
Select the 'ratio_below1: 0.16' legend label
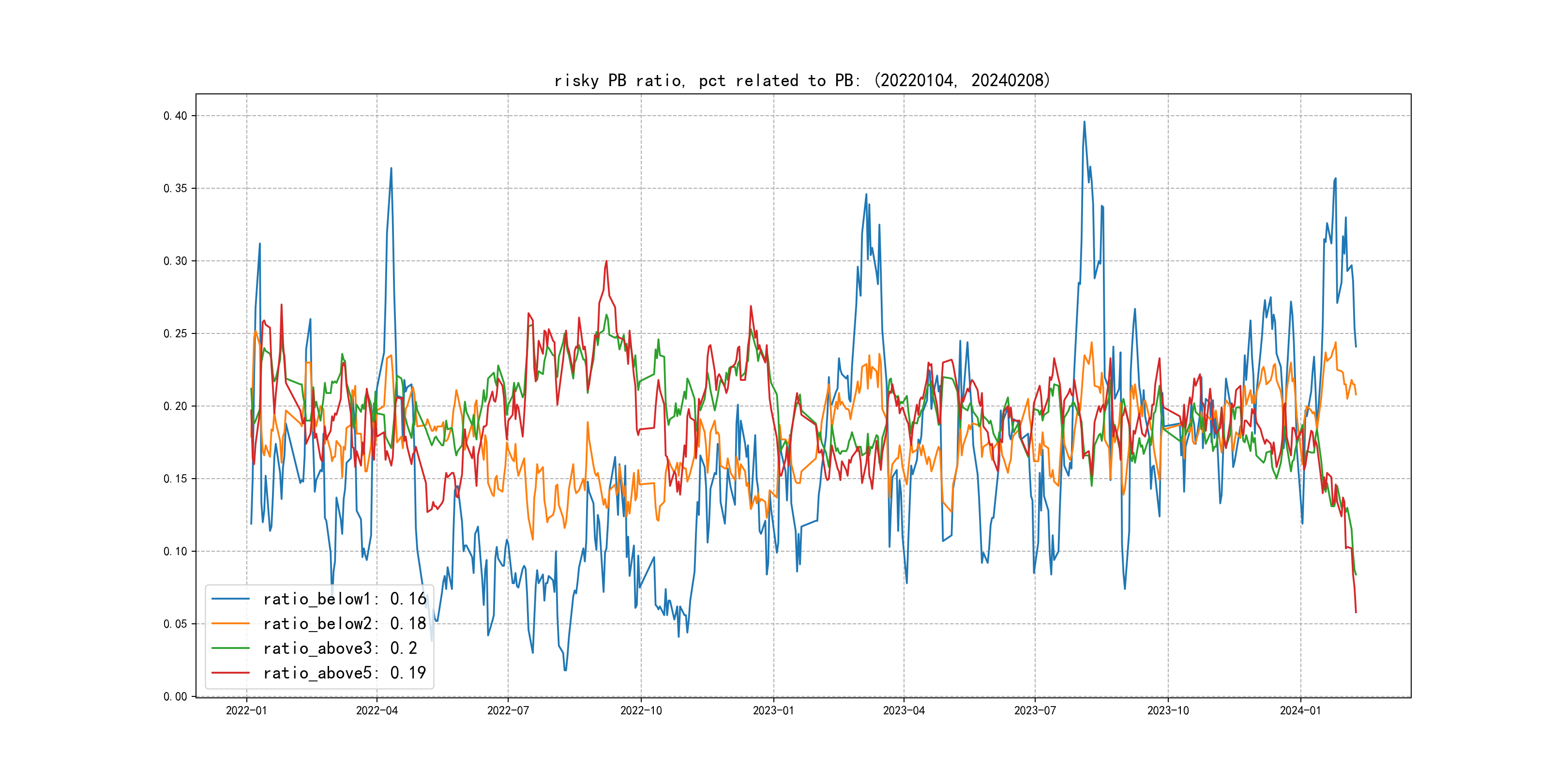point(345,599)
